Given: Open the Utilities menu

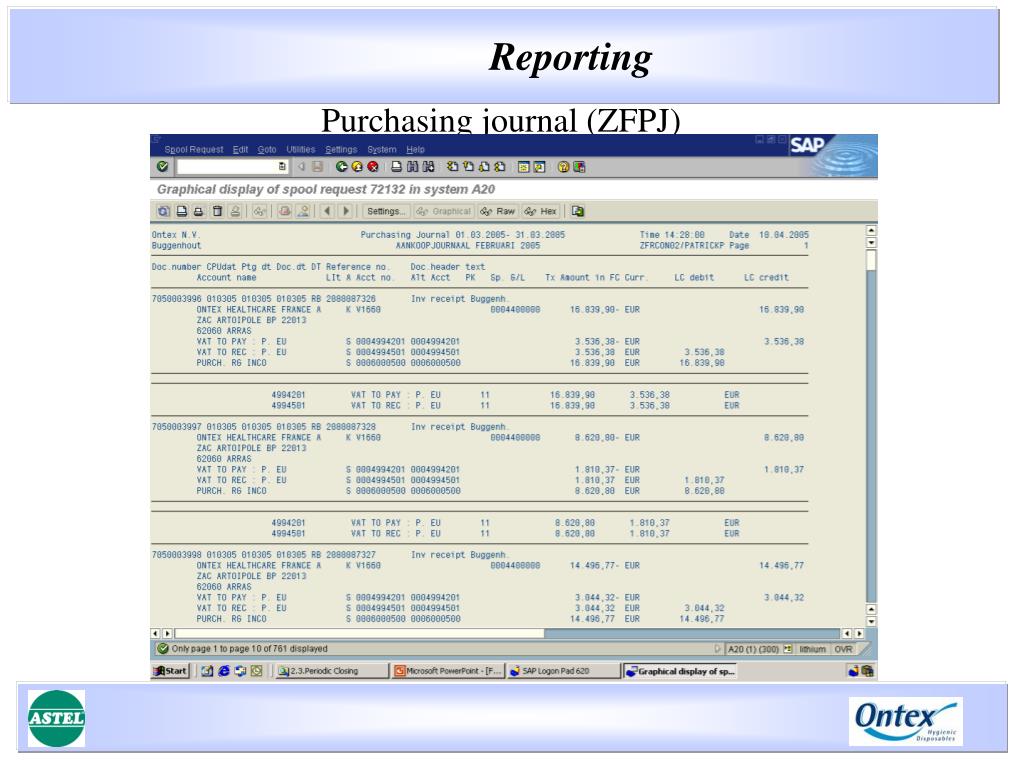Looking at the screenshot, I should pyautogui.click(x=300, y=150).
